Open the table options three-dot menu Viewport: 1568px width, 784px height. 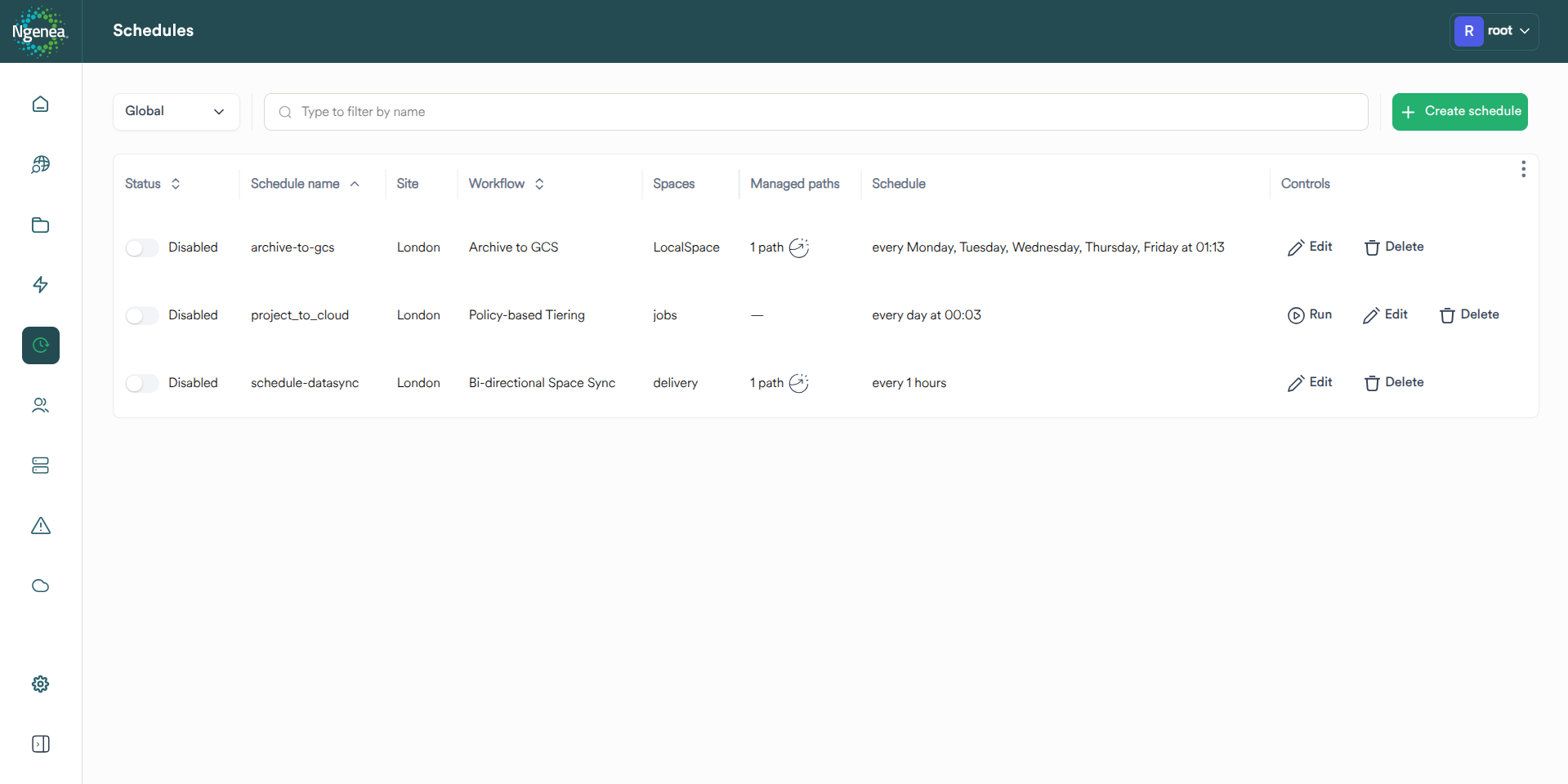click(1523, 169)
